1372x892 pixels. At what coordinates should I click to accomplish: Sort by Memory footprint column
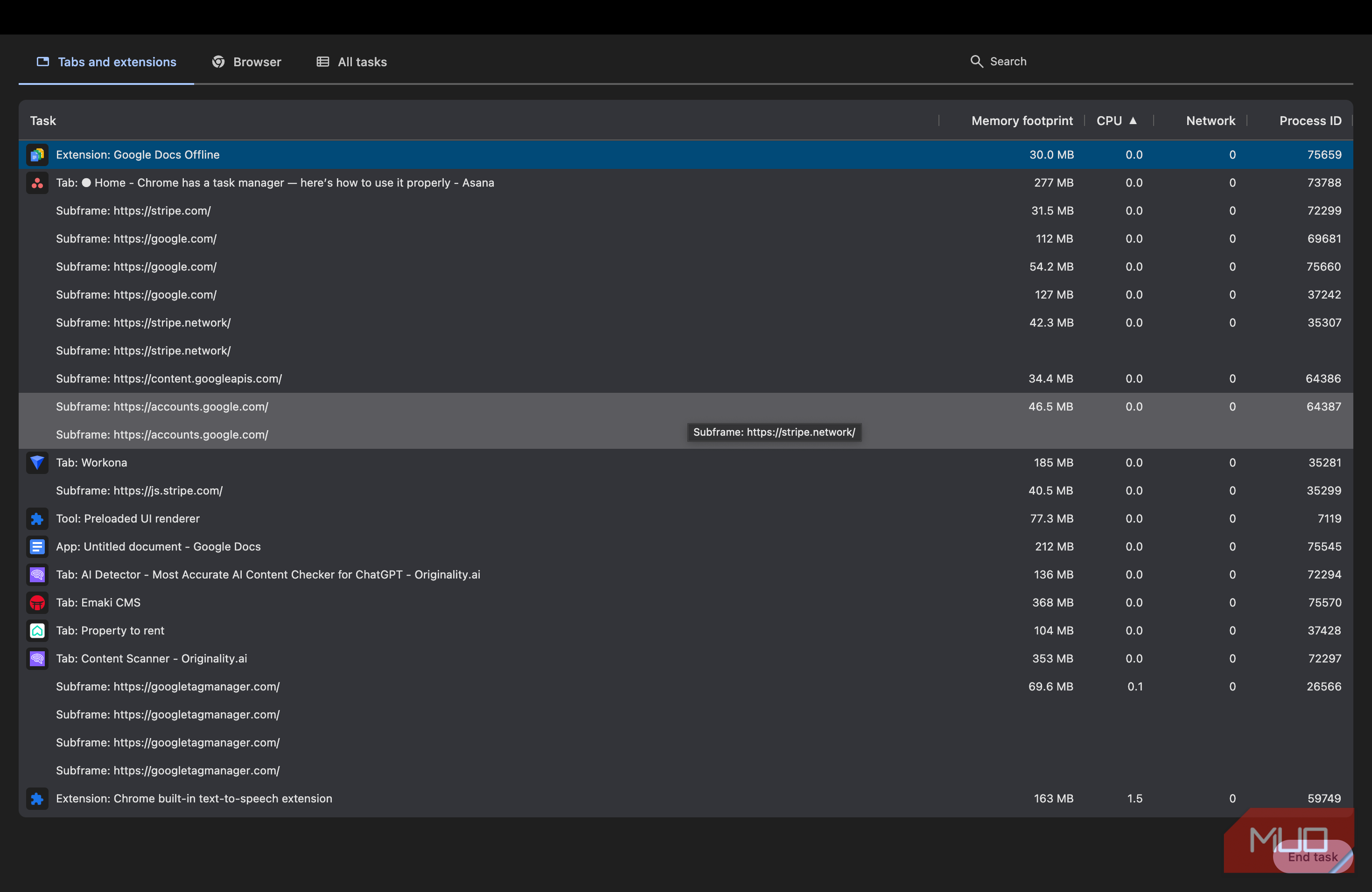[x=1022, y=121]
